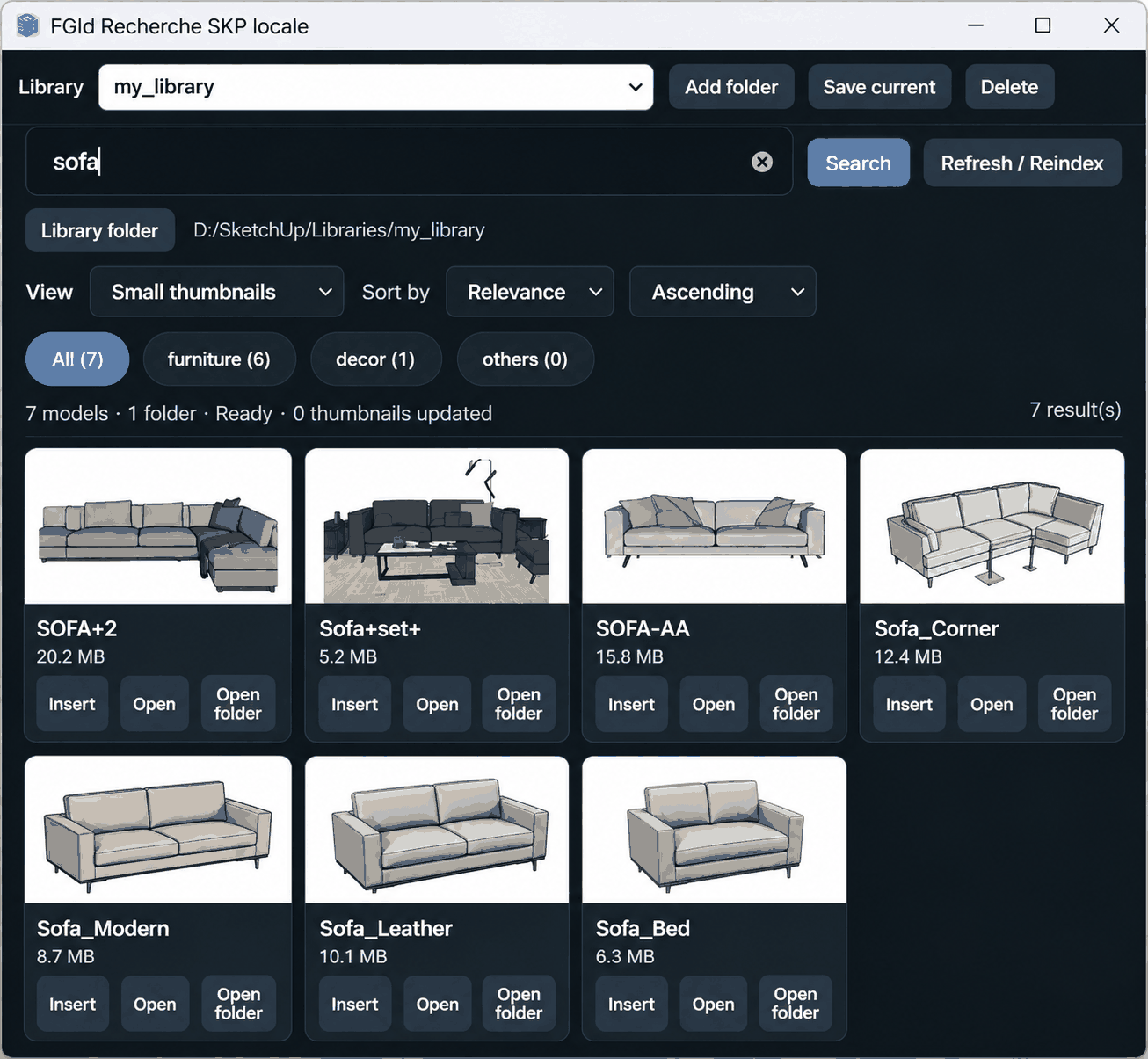Switch to others (0) category

tap(525, 359)
